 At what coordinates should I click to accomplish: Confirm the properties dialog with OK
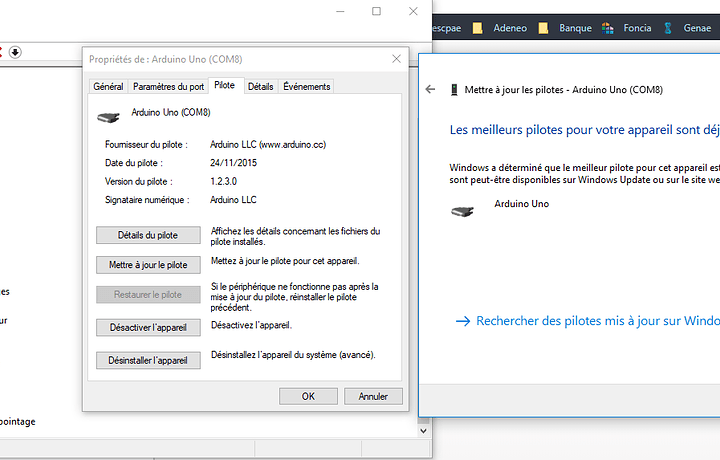point(308,396)
